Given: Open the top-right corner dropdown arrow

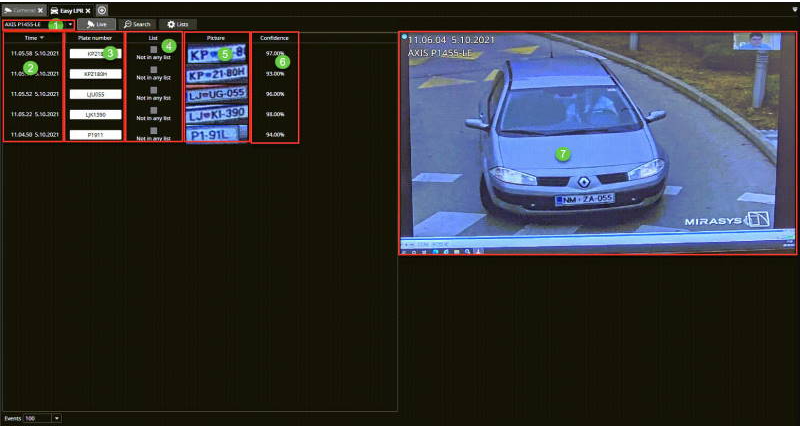Looking at the screenshot, I should (x=794, y=9).
